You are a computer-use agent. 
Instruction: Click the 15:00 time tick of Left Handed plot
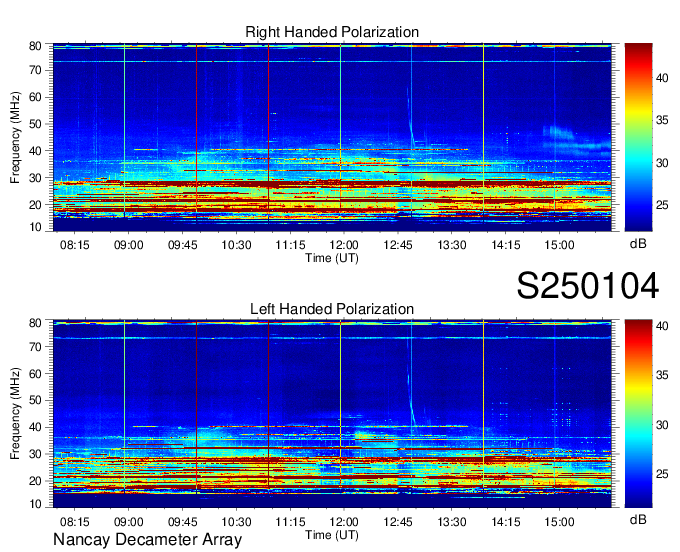coord(559,522)
